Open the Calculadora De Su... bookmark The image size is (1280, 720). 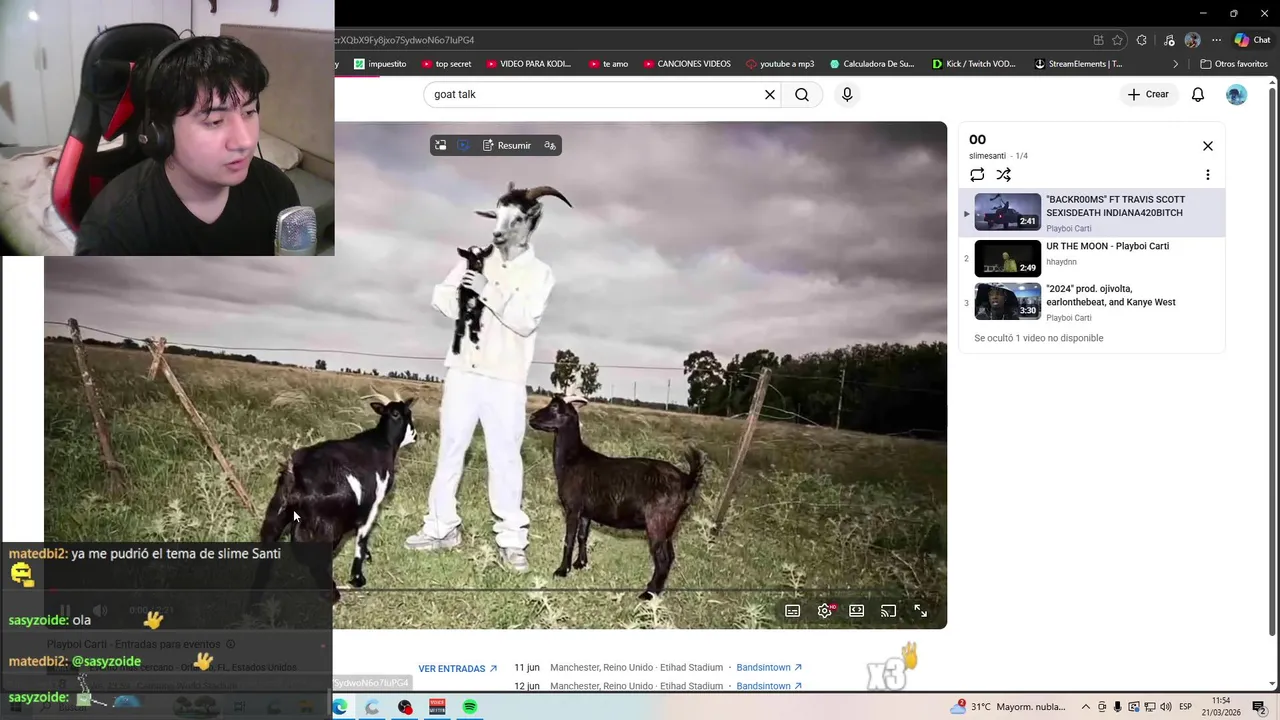[871, 64]
